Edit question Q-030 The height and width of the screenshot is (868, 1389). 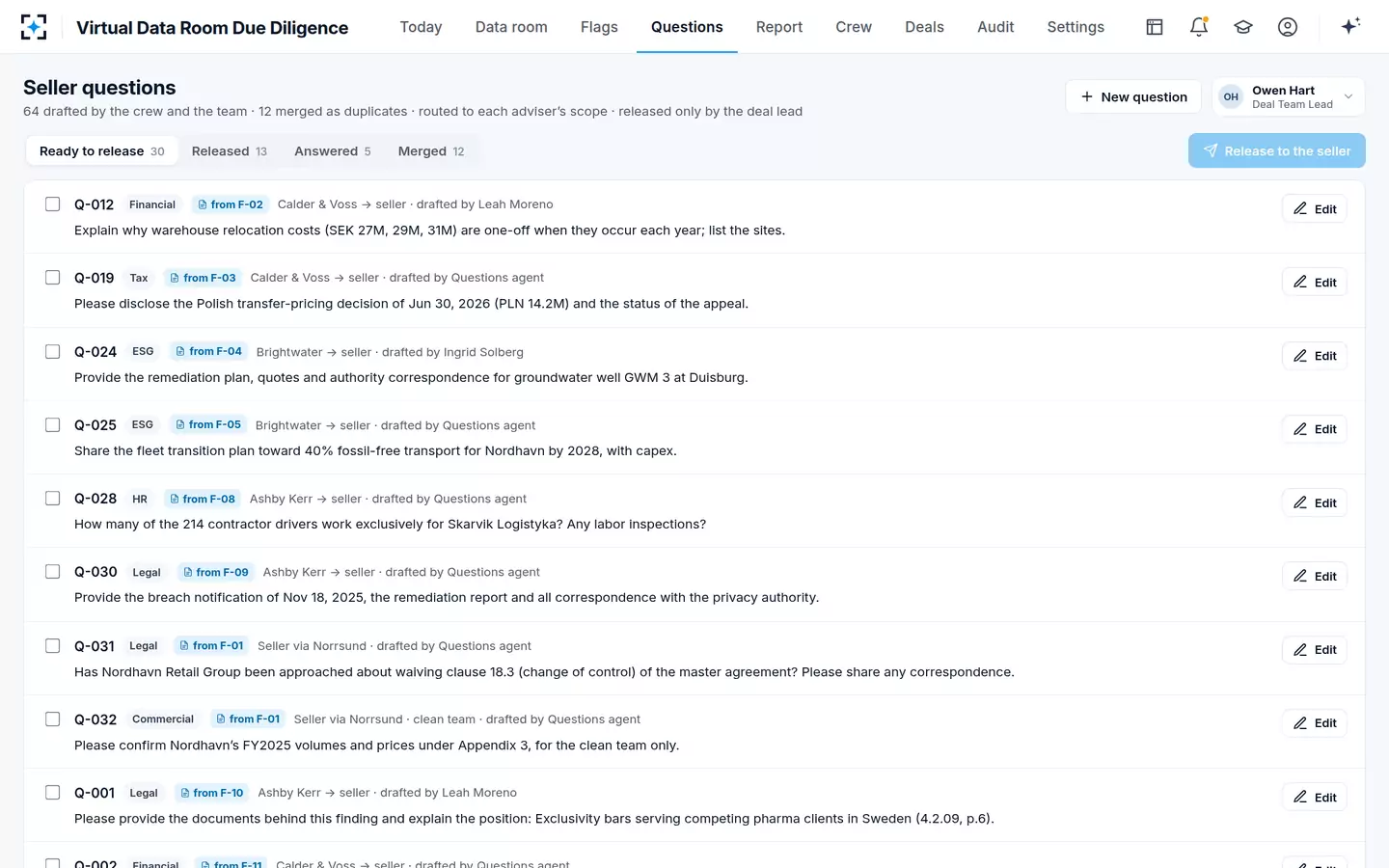pos(1315,576)
